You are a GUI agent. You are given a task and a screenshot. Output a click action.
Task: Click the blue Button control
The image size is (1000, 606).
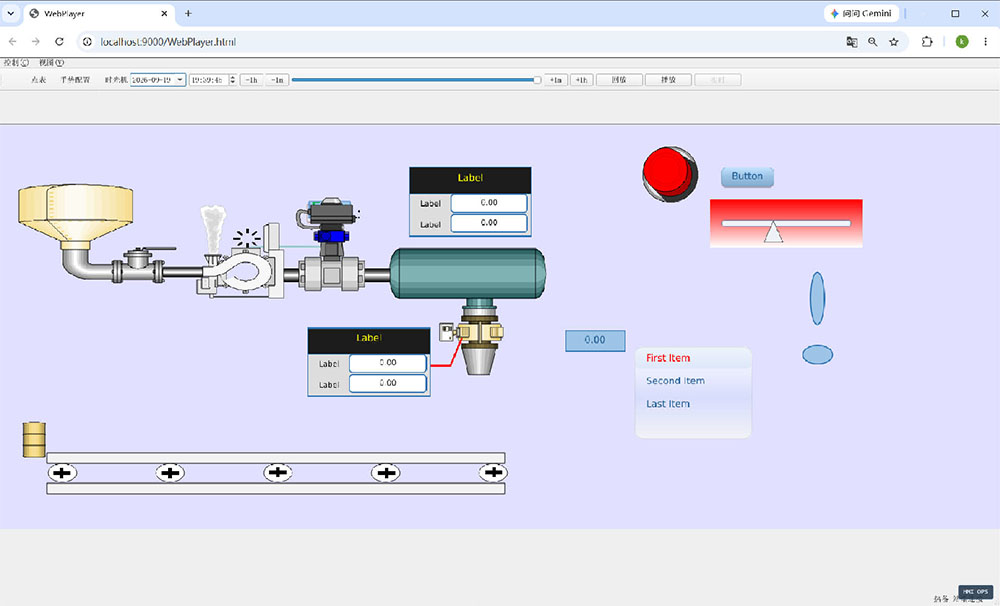pyautogui.click(x=747, y=177)
